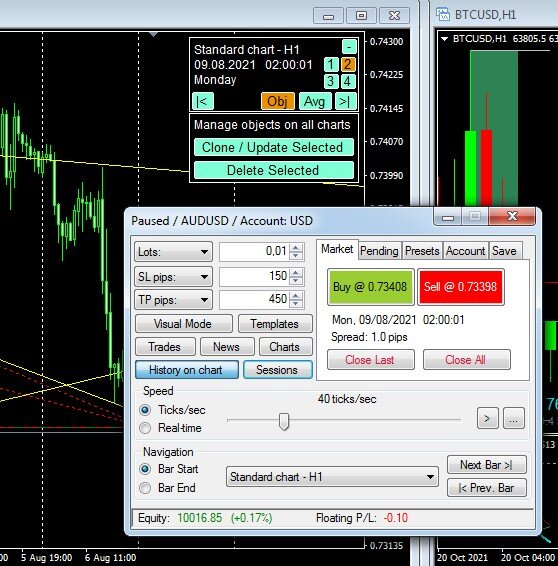Click the BTCUSD,H1 window title icon
The height and width of the screenshot is (566, 558).
(443, 14)
